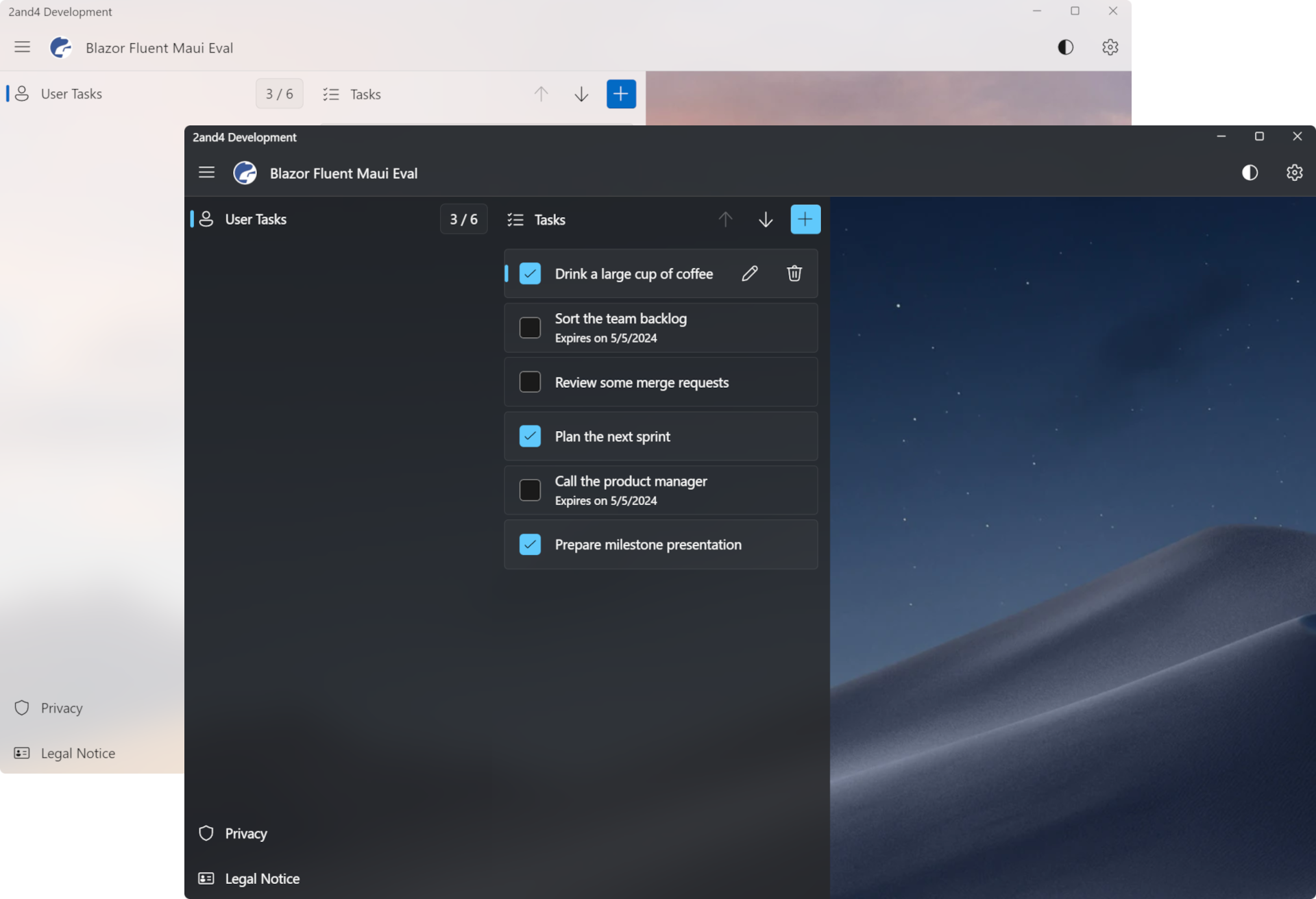The image size is (1316, 899).
Task: Select User Tasks in dark sidebar
Action: pyautogui.click(x=255, y=219)
